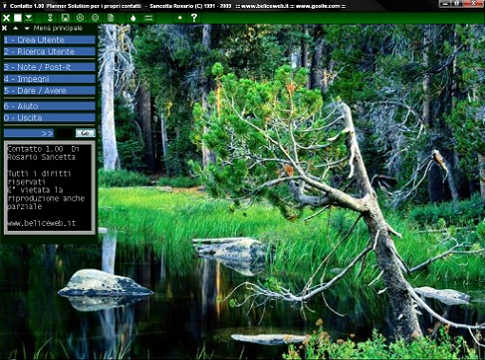This screenshot has width=485, height=360.
Task: Choose "0 - Uscita" to exit
Action: click(50, 118)
